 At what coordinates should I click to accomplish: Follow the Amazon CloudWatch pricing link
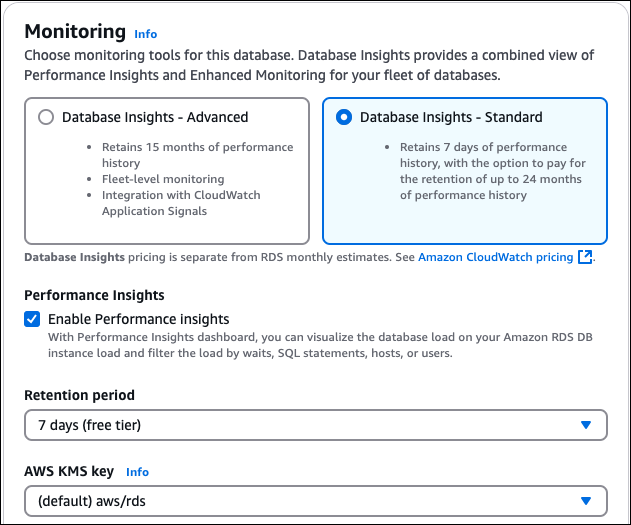pyautogui.click(x=496, y=257)
